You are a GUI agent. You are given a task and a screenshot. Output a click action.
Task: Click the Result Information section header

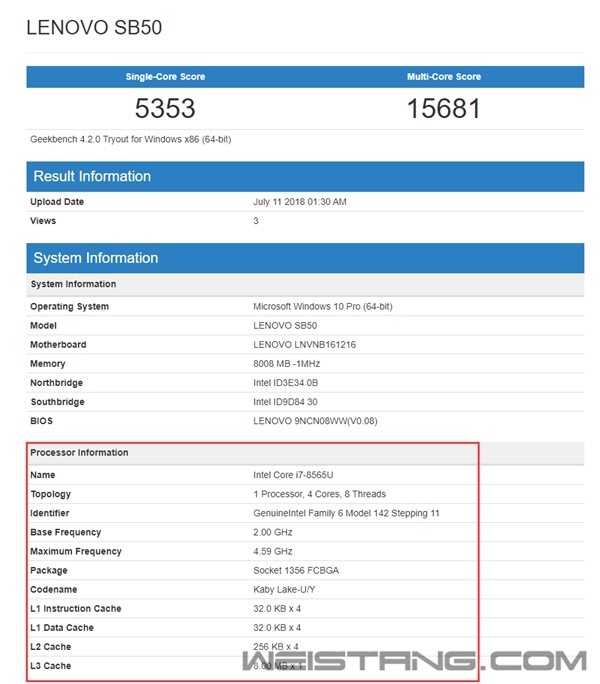coord(305,176)
